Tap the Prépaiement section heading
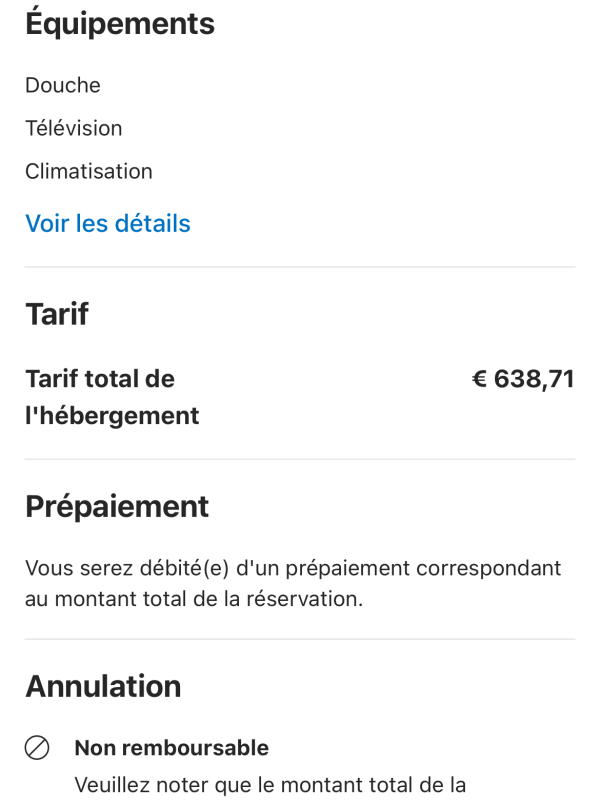The image size is (600, 800). coord(117,506)
